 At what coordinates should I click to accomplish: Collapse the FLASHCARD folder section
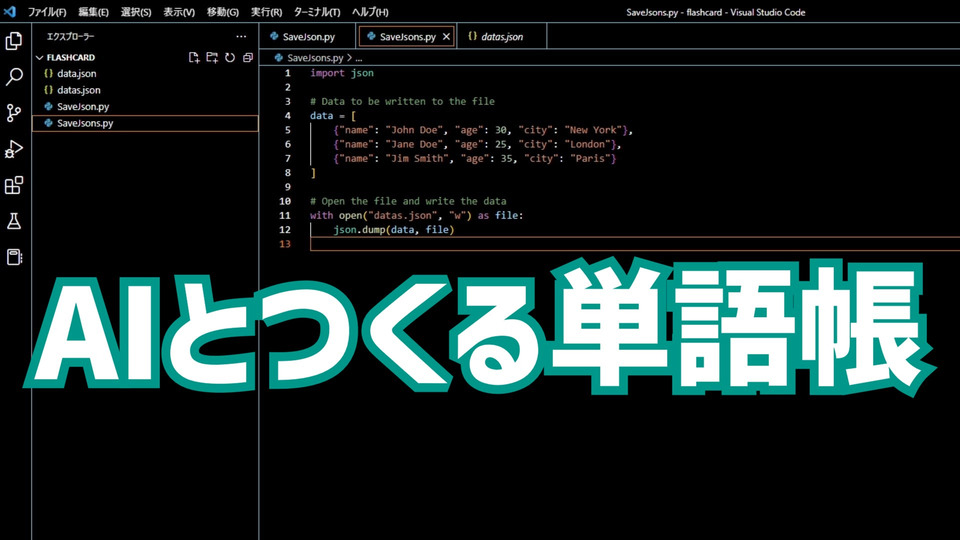pyautogui.click(x=70, y=58)
